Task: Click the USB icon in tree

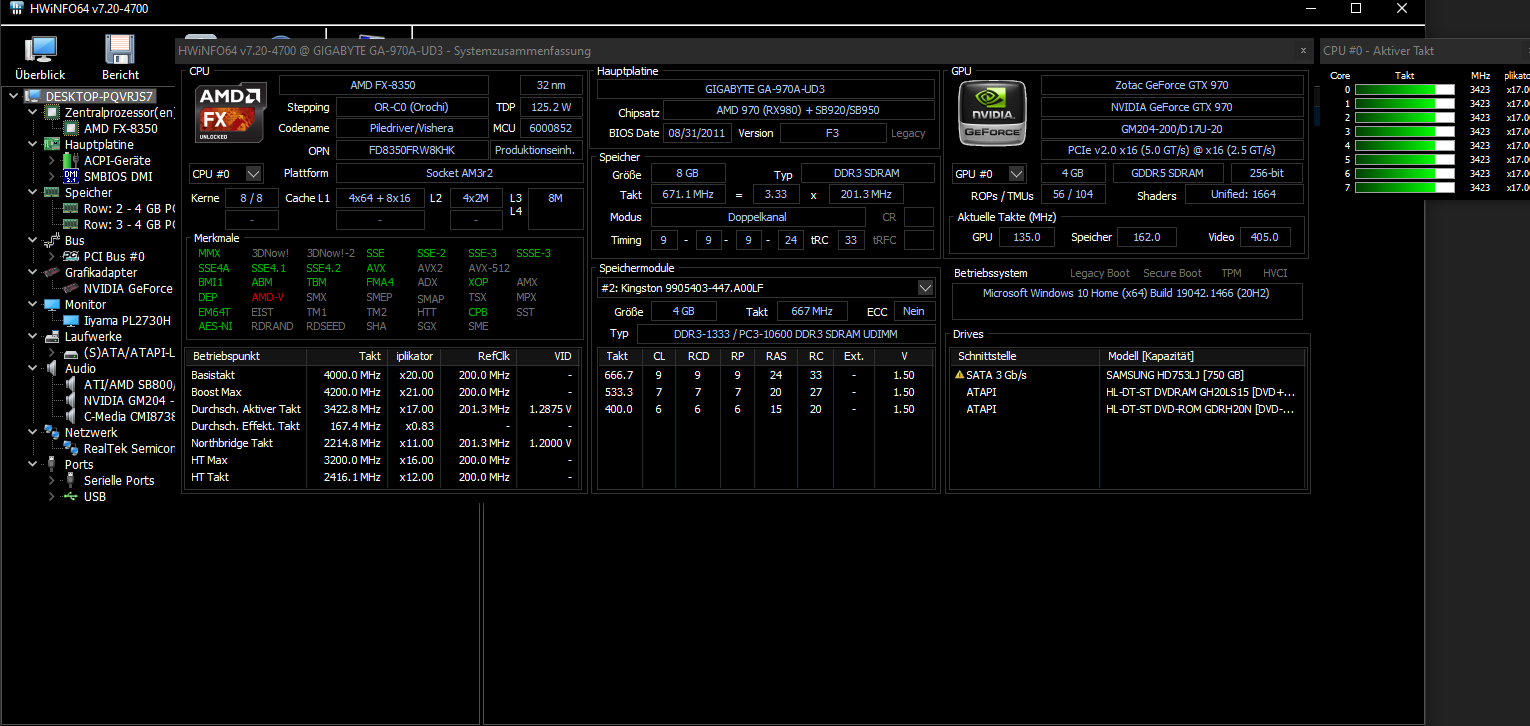Action: [72, 496]
